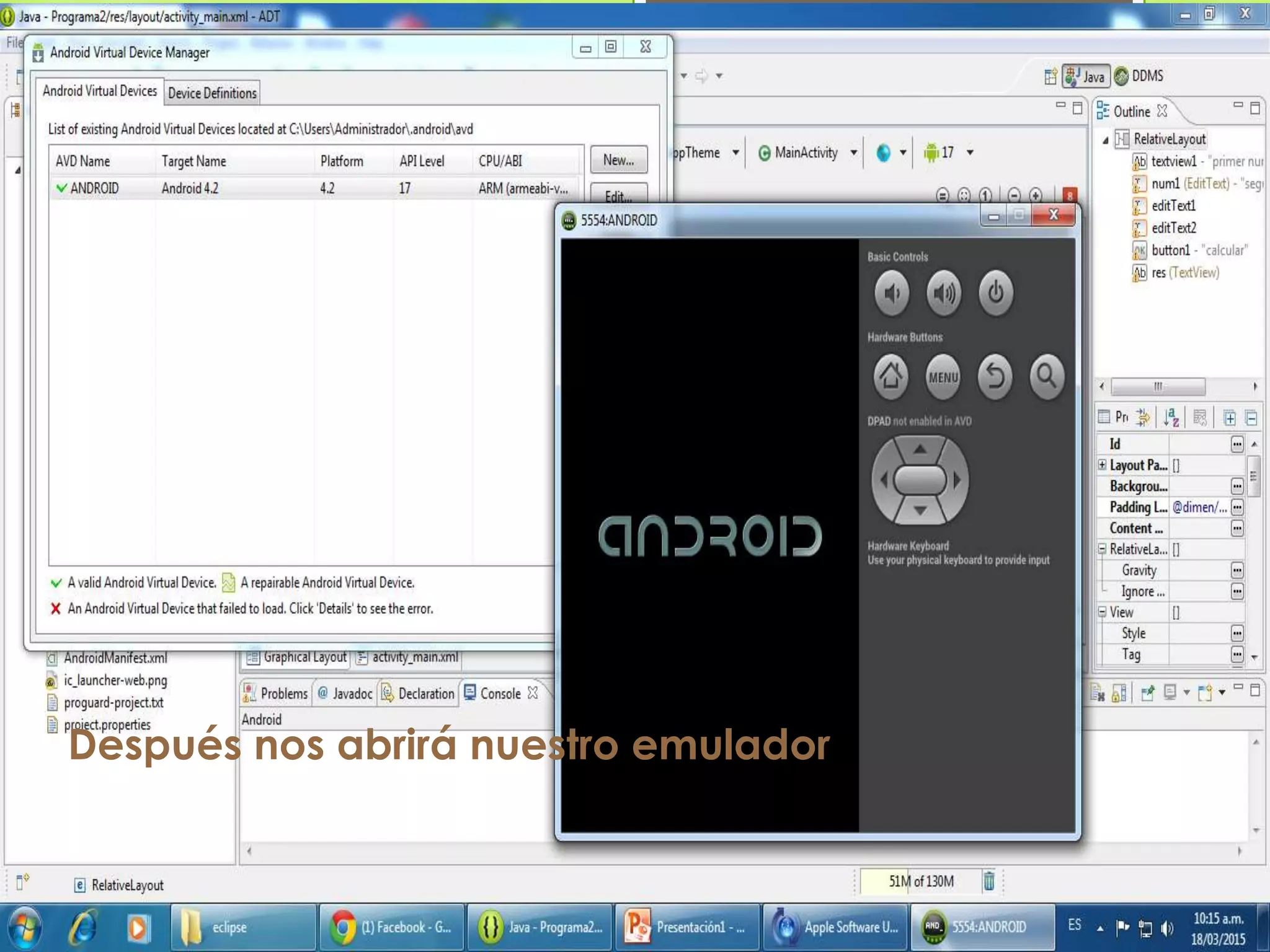Tap the emulator MENU hardware button
Viewport: 1270px width, 952px height.
click(x=943, y=376)
